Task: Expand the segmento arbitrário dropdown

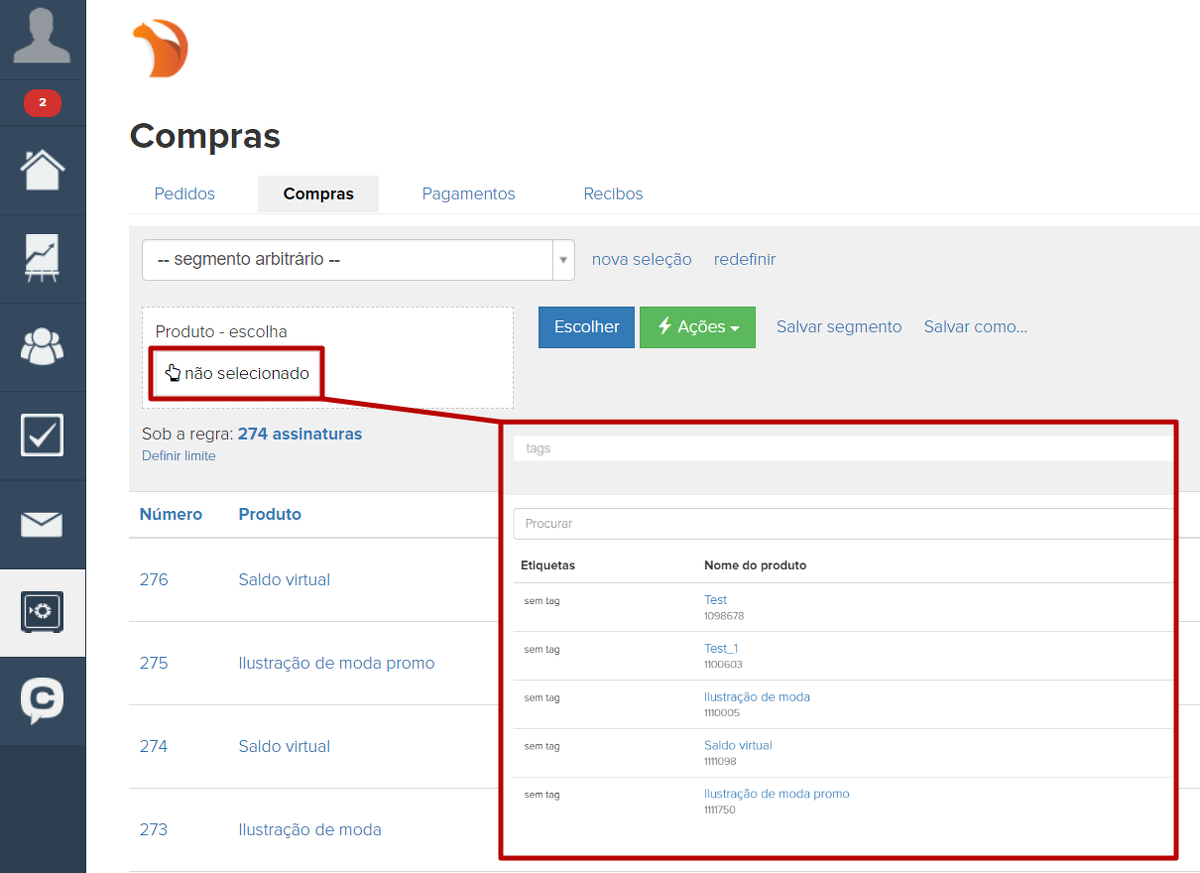Action: (x=358, y=260)
